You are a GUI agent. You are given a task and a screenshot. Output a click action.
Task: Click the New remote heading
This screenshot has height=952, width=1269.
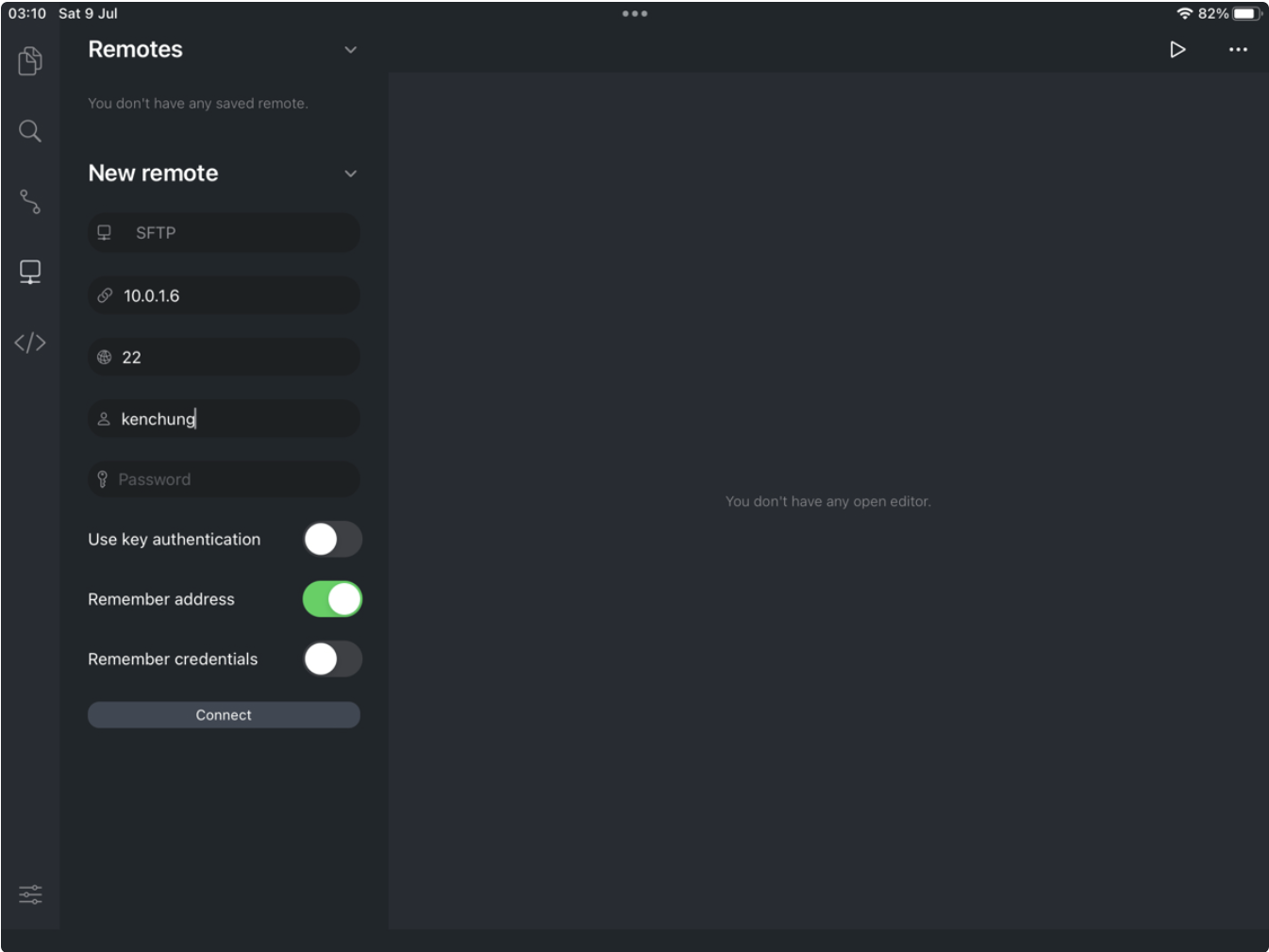click(153, 173)
